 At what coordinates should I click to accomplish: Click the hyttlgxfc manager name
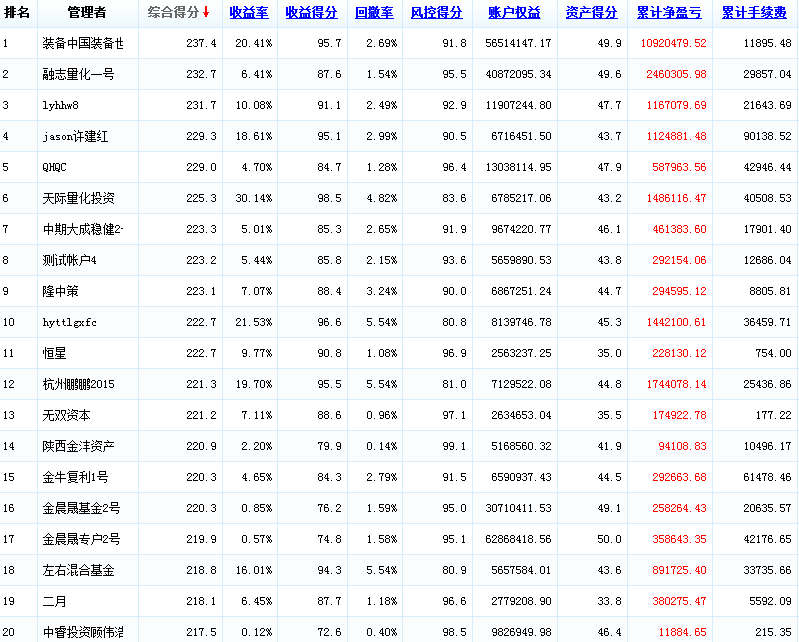click(x=70, y=323)
